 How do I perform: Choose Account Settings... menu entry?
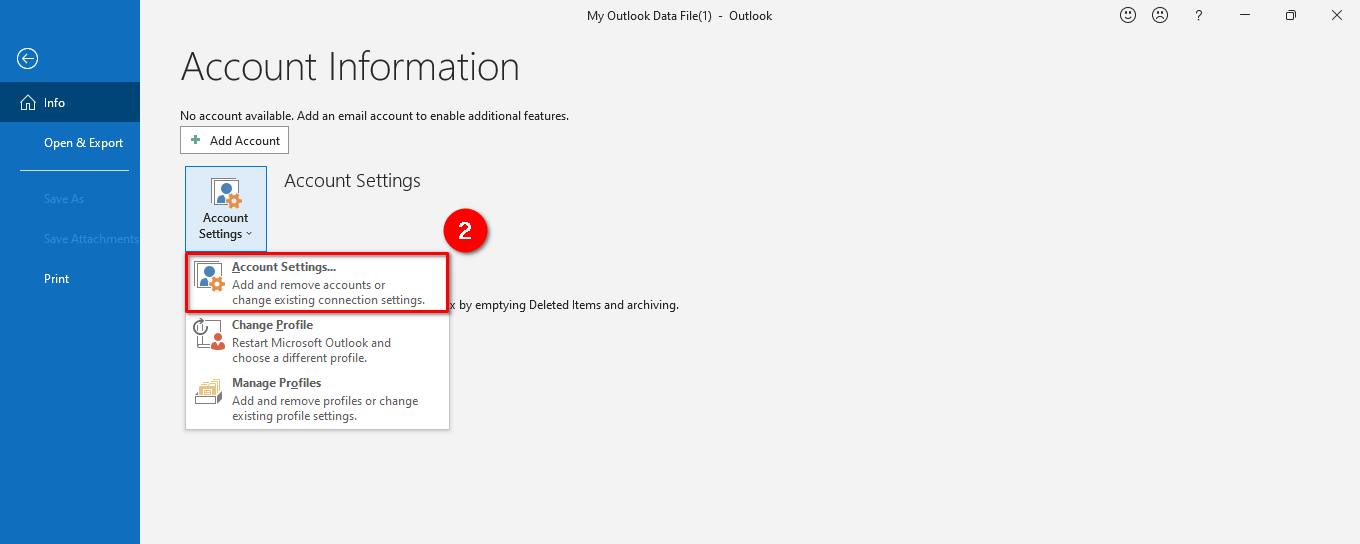317,283
